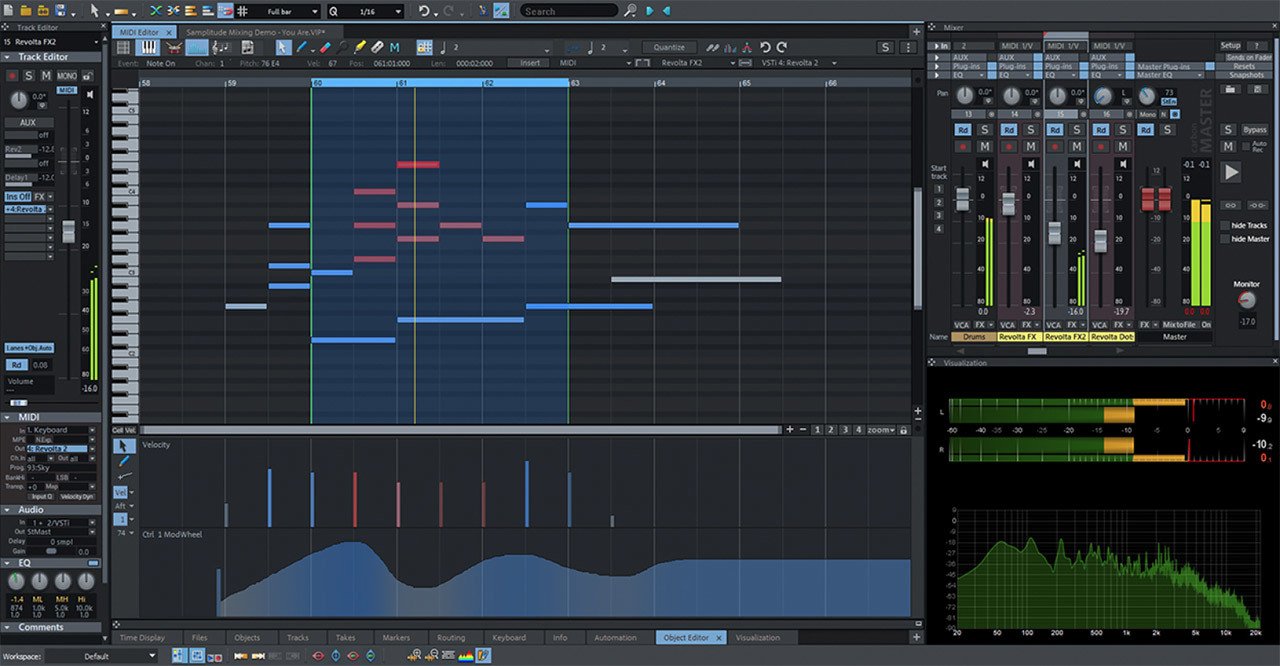
Task: Click the Monitor volume knob
Action: (1246, 299)
